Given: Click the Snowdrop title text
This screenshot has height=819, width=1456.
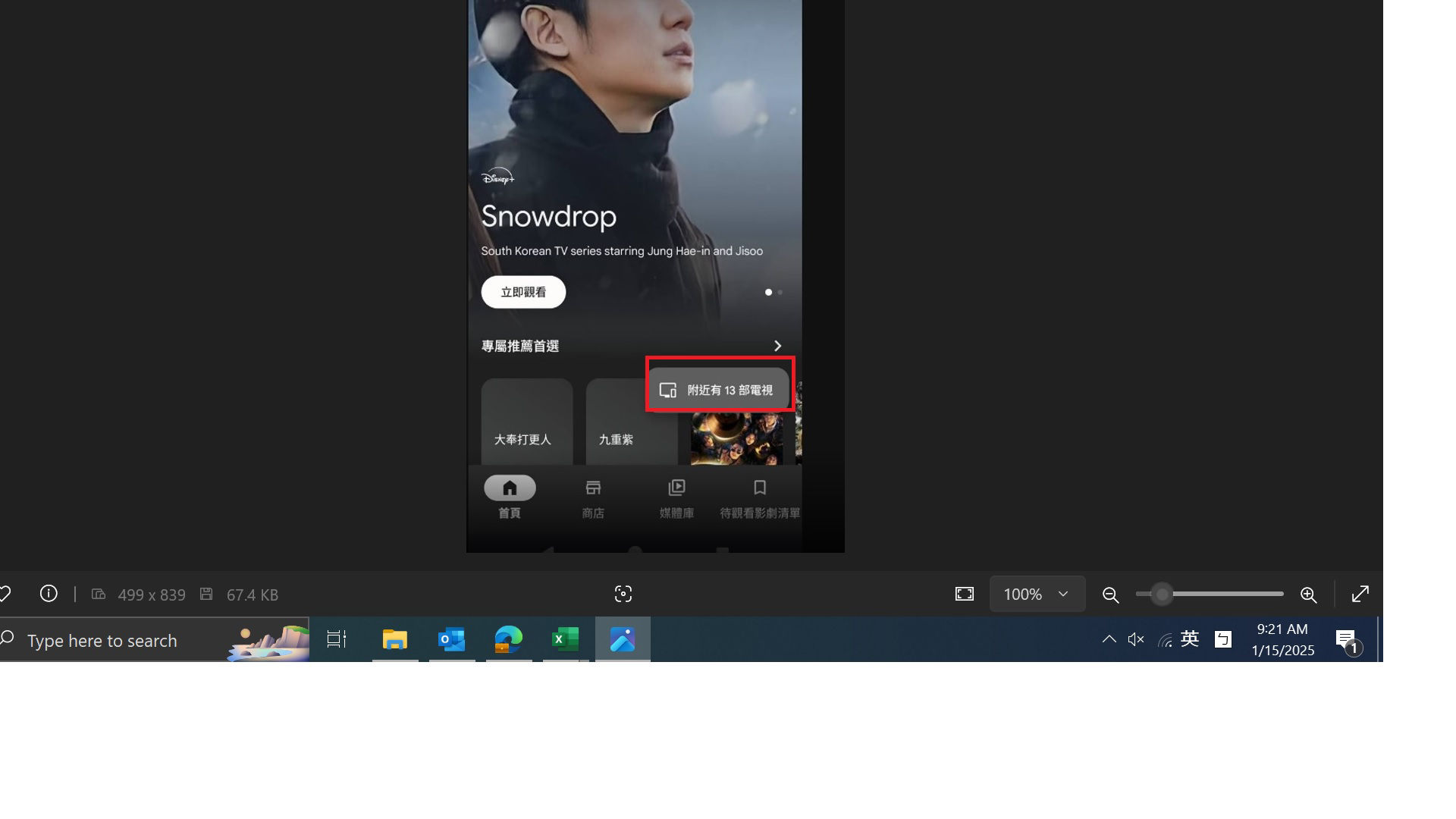Looking at the screenshot, I should tap(549, 216).
